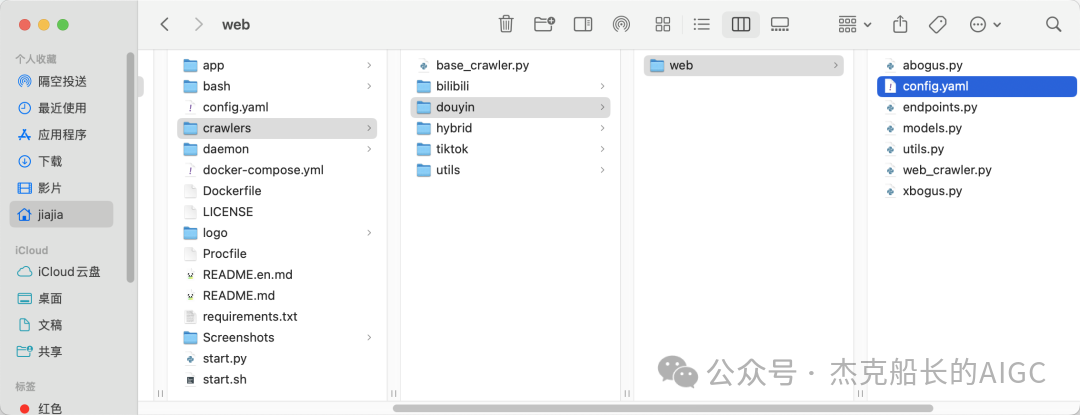Select the daemon folder
Viewport: 1080px width, 415px height.
click(x=277, y=149)
